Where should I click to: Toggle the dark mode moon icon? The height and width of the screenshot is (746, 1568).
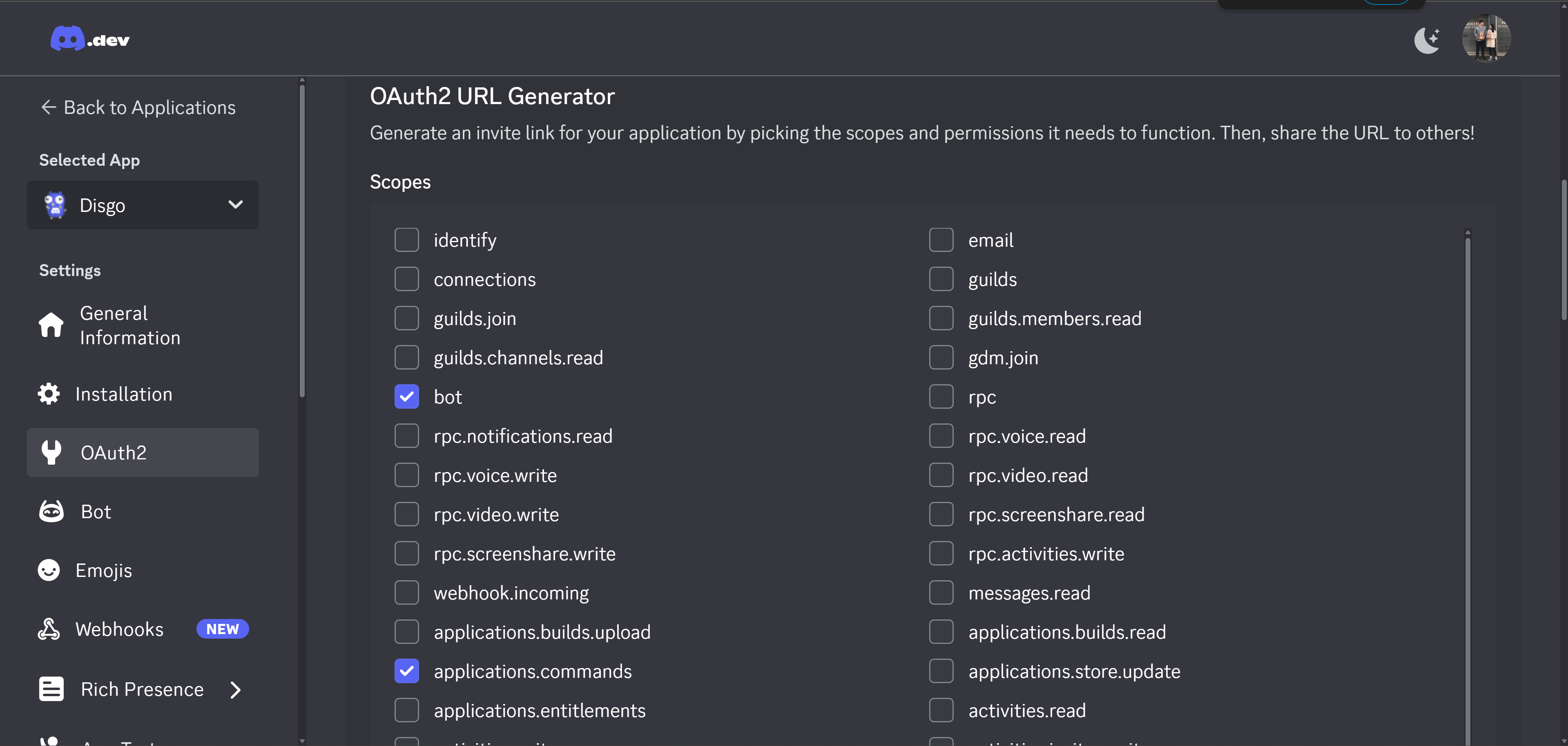coord(1426,40)
